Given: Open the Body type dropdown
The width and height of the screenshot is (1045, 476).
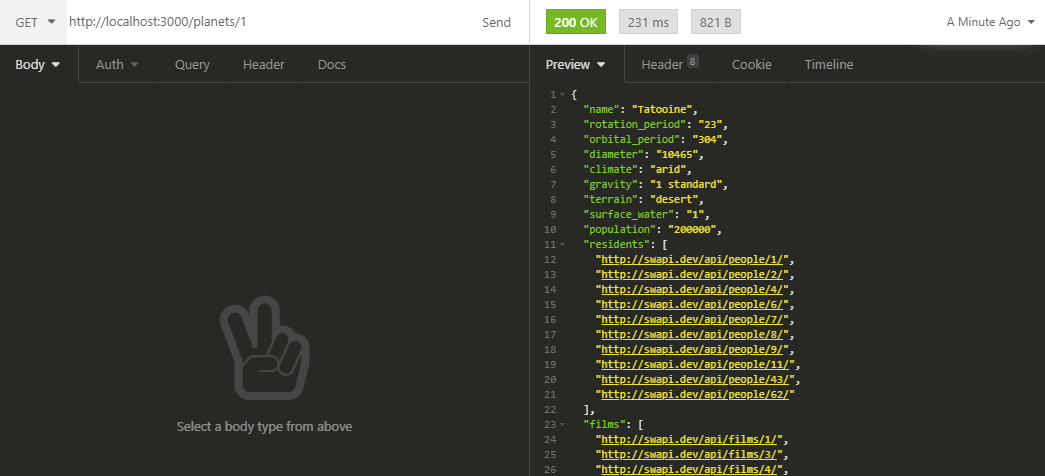Looking at the screenshot, I should [38, 65].
